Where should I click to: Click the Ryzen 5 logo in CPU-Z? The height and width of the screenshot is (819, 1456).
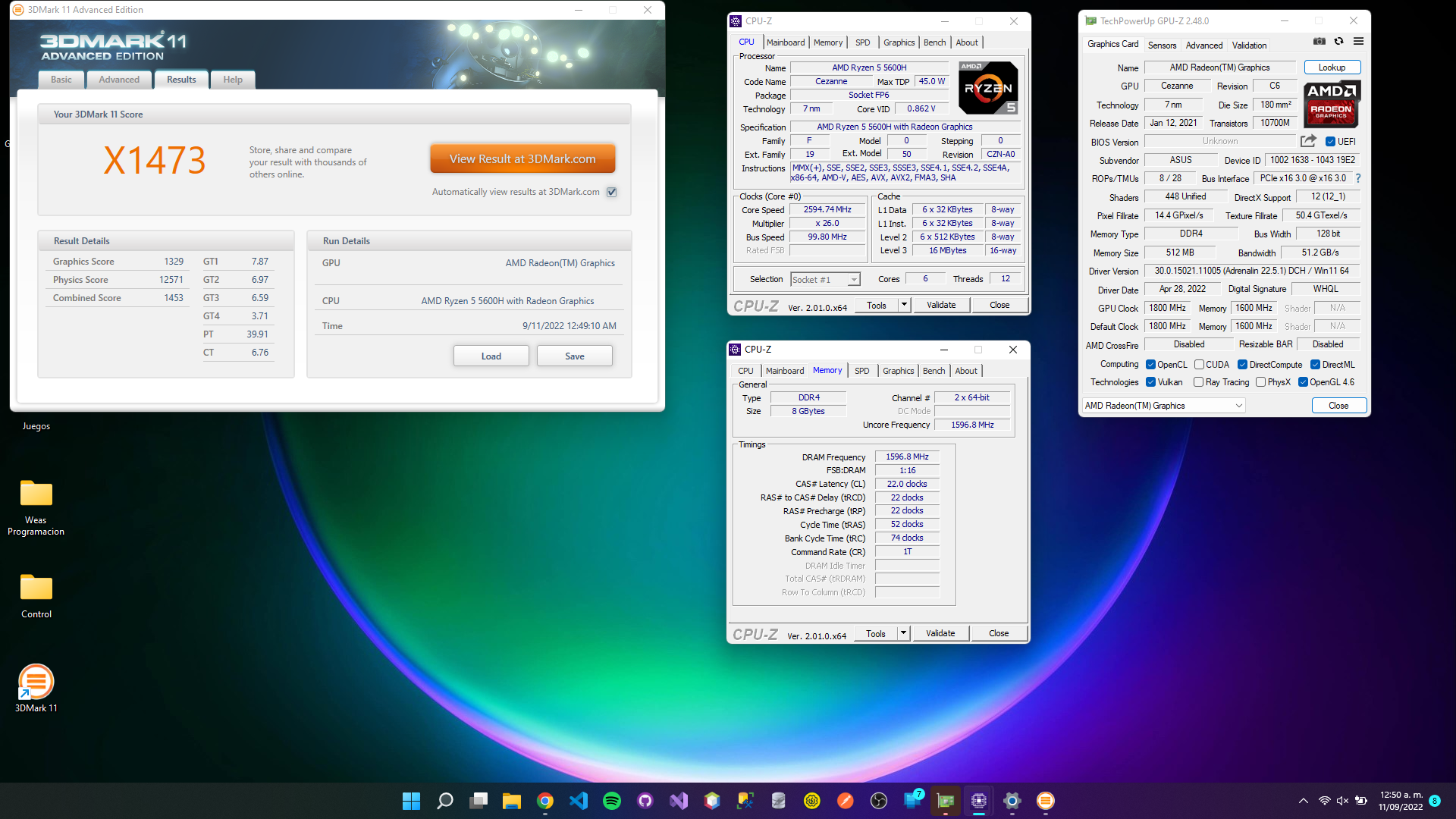click(x=988, y=89)
